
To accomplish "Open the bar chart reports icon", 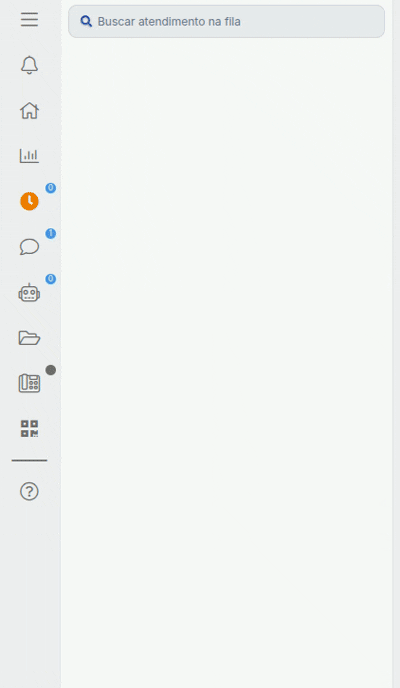I will point(29,156).
